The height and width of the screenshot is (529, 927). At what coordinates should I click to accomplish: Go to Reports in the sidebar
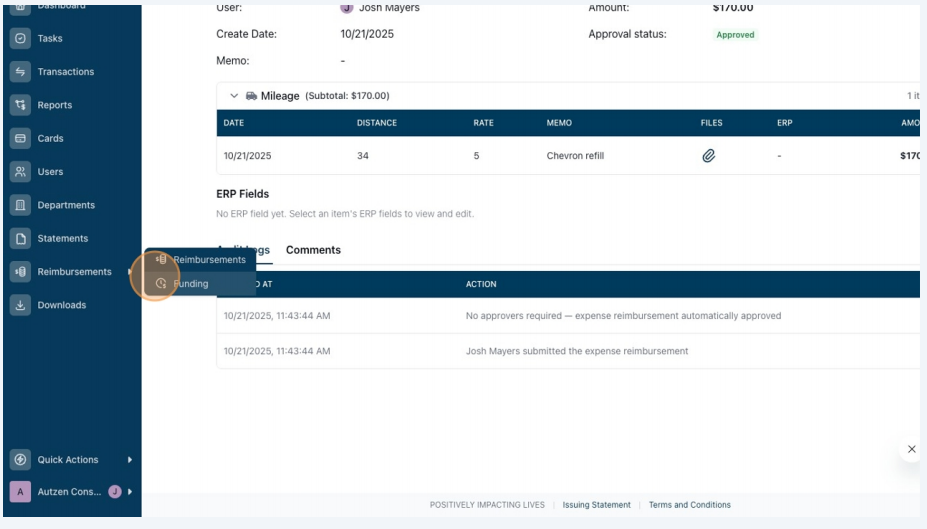pyautogui.click(x=54, y=105)
